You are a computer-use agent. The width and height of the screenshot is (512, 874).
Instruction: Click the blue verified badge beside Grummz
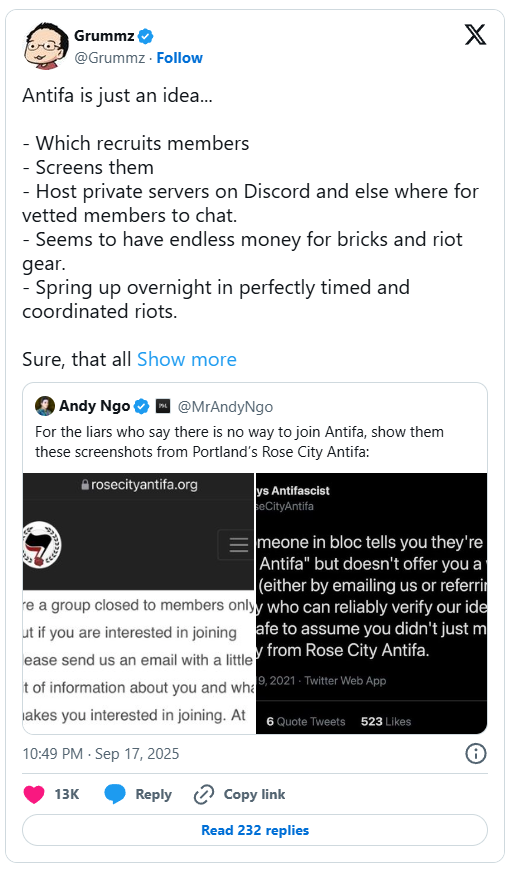(146, 36)
